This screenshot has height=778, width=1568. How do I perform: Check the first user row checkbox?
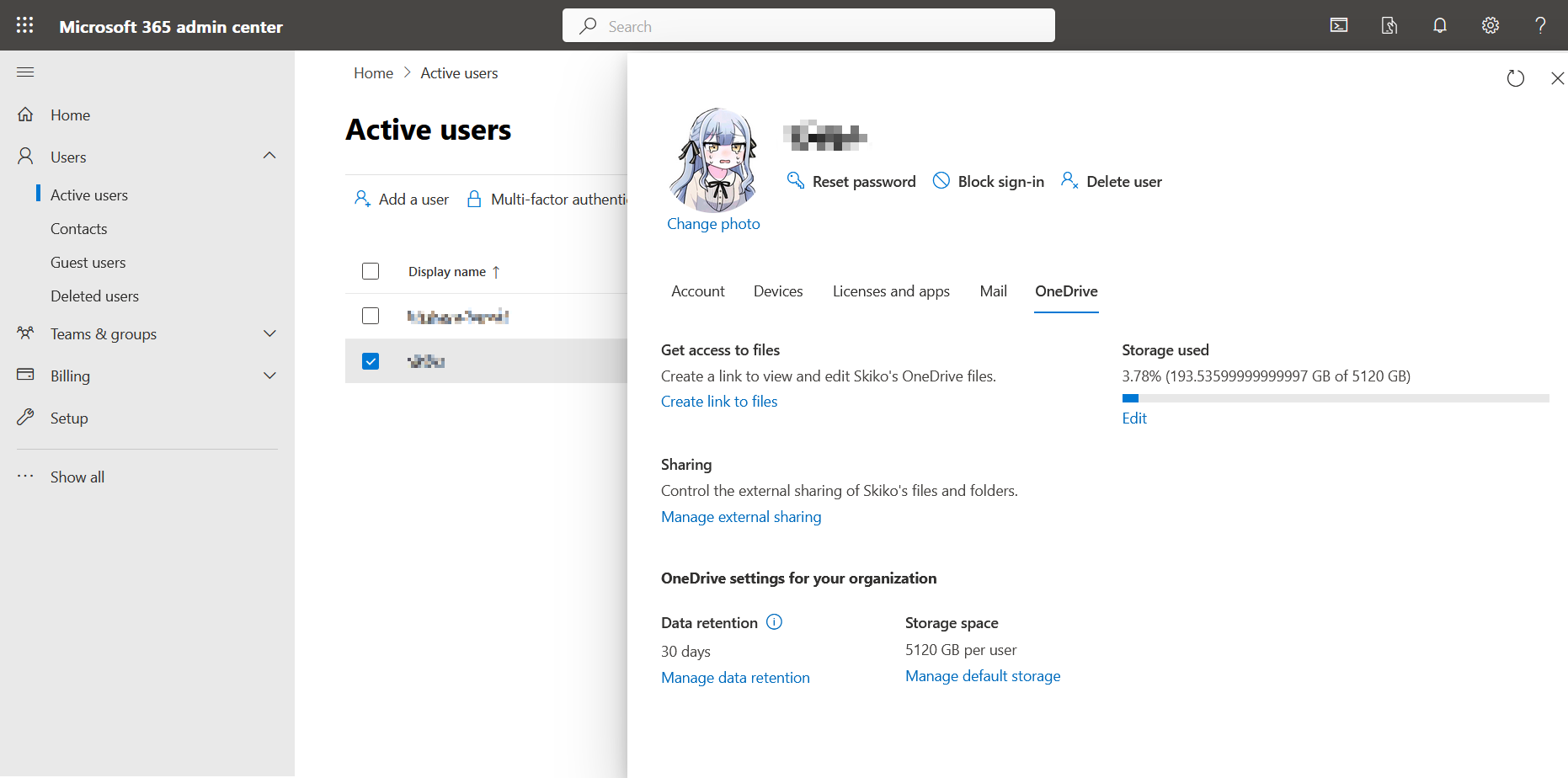coord(371,316)
